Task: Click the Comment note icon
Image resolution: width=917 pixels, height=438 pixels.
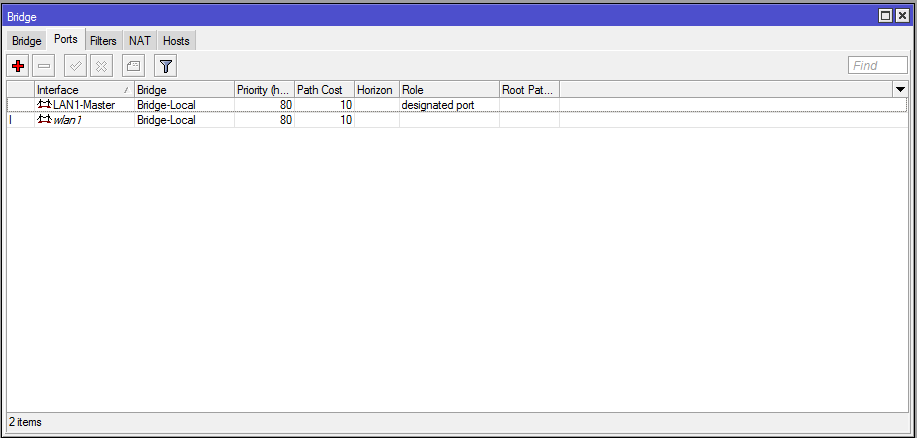Action: pyautogui.click(x=133, y=66)
